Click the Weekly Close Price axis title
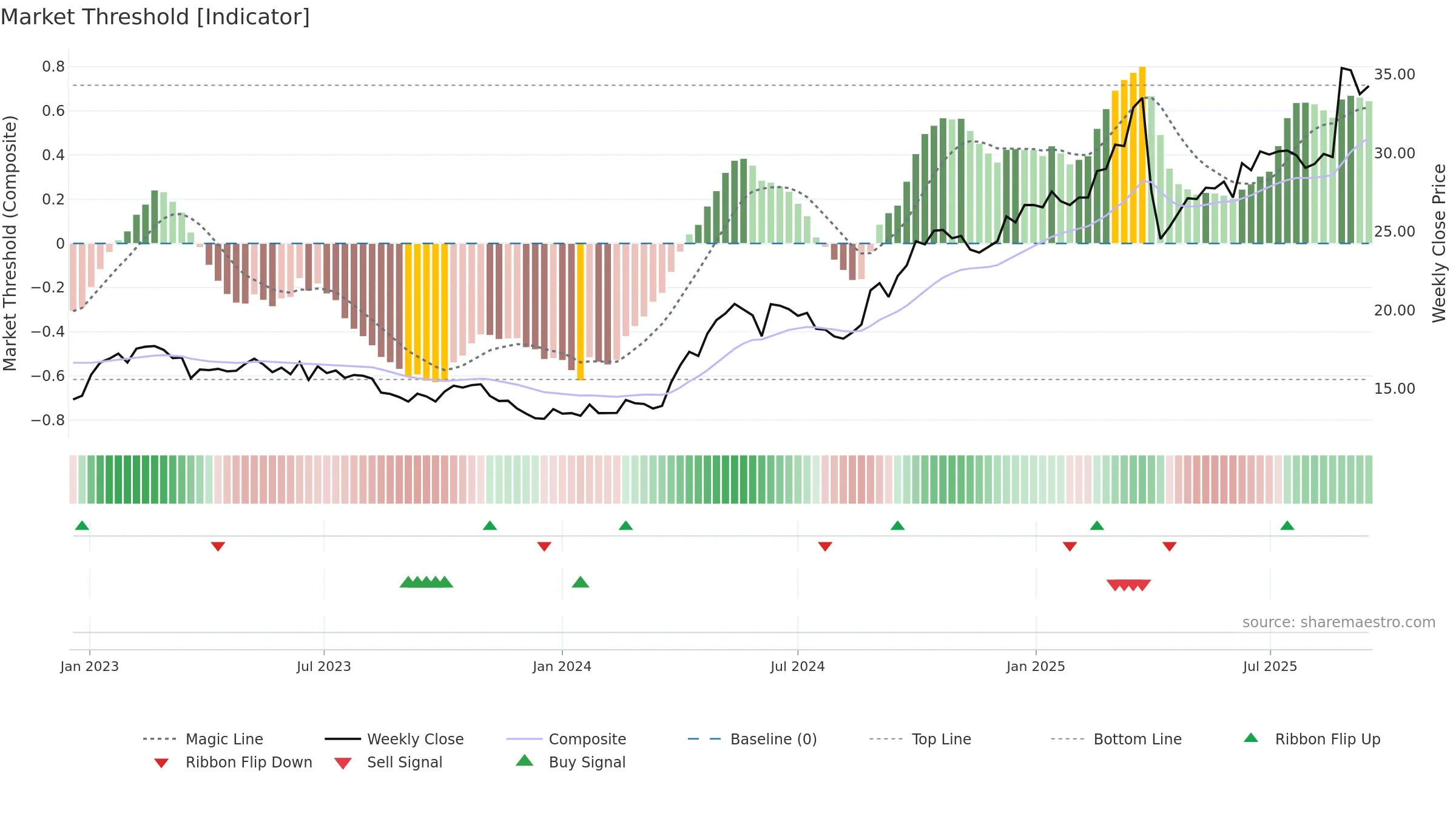 tap(1439, 243)
